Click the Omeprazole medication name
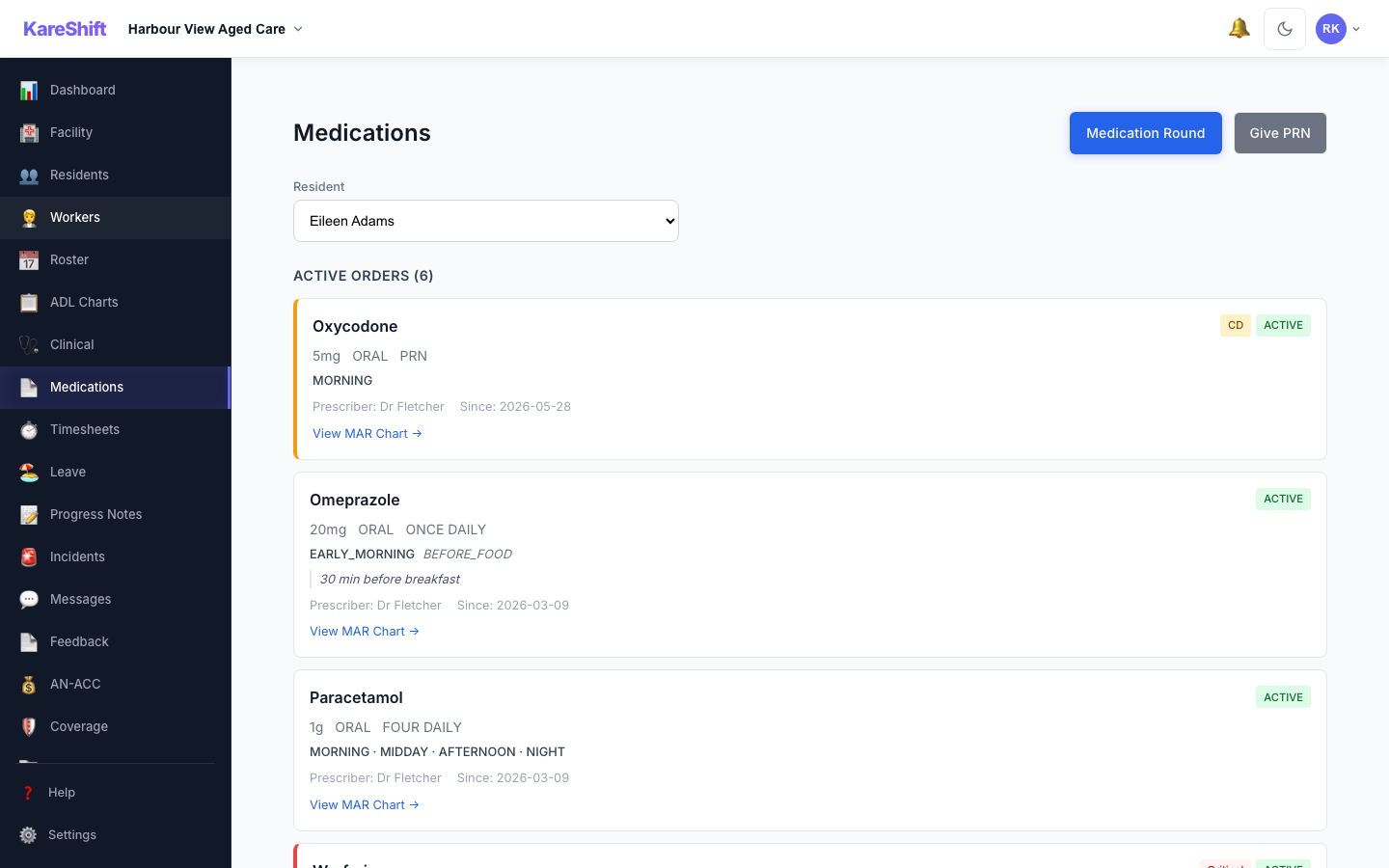The width and height of the screenshot is (1389, 868). 355,500
